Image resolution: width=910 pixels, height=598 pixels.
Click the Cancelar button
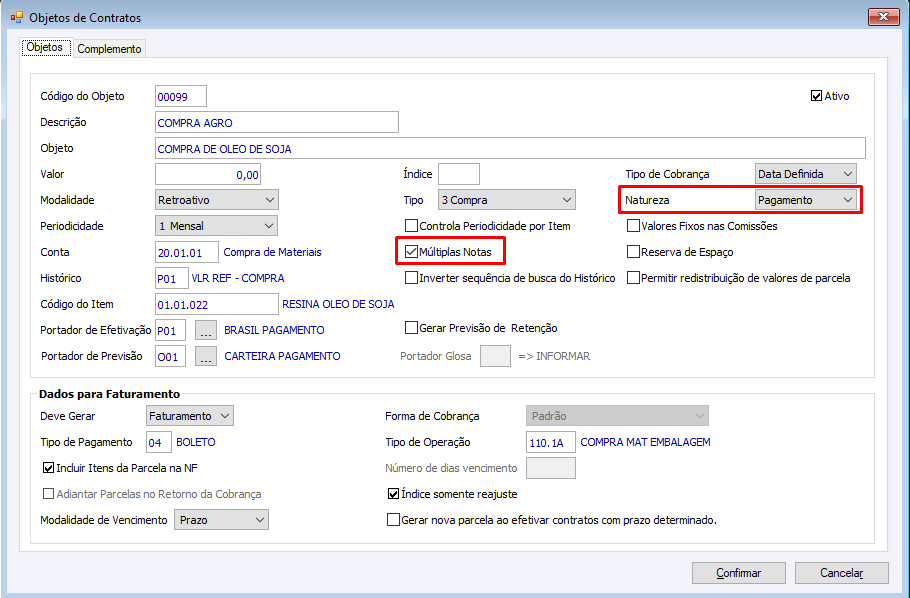pyautogui.click(x=842, y=573)
